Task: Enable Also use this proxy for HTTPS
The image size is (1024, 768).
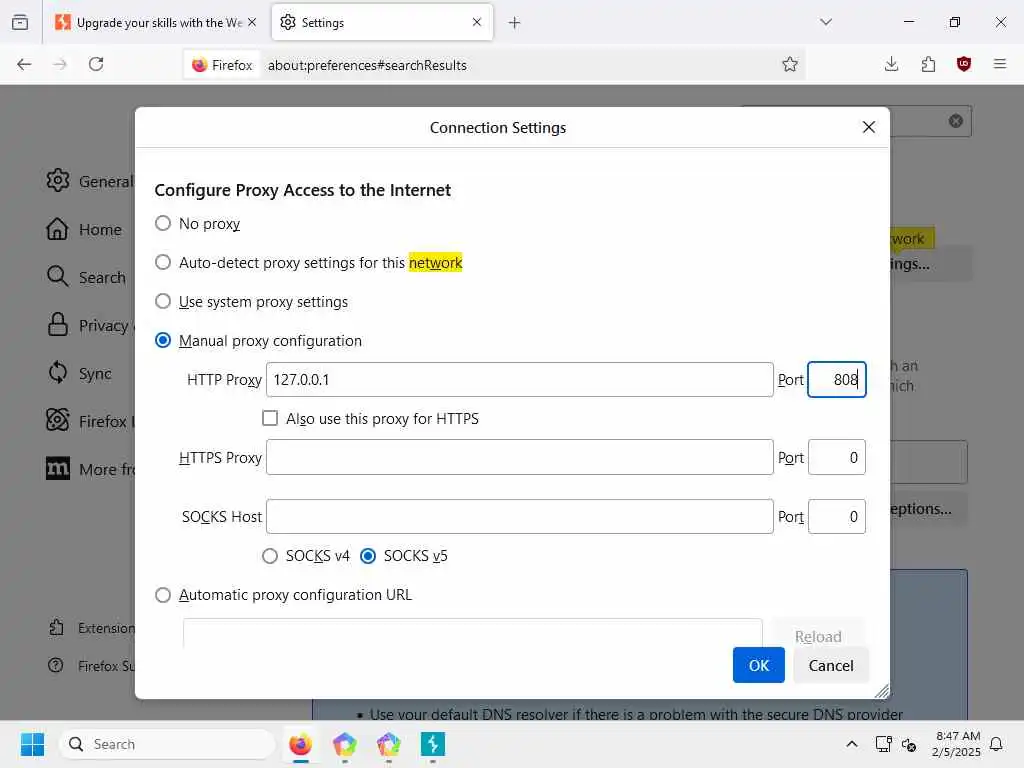Action: pyautogui.click(x=270, y=418)
